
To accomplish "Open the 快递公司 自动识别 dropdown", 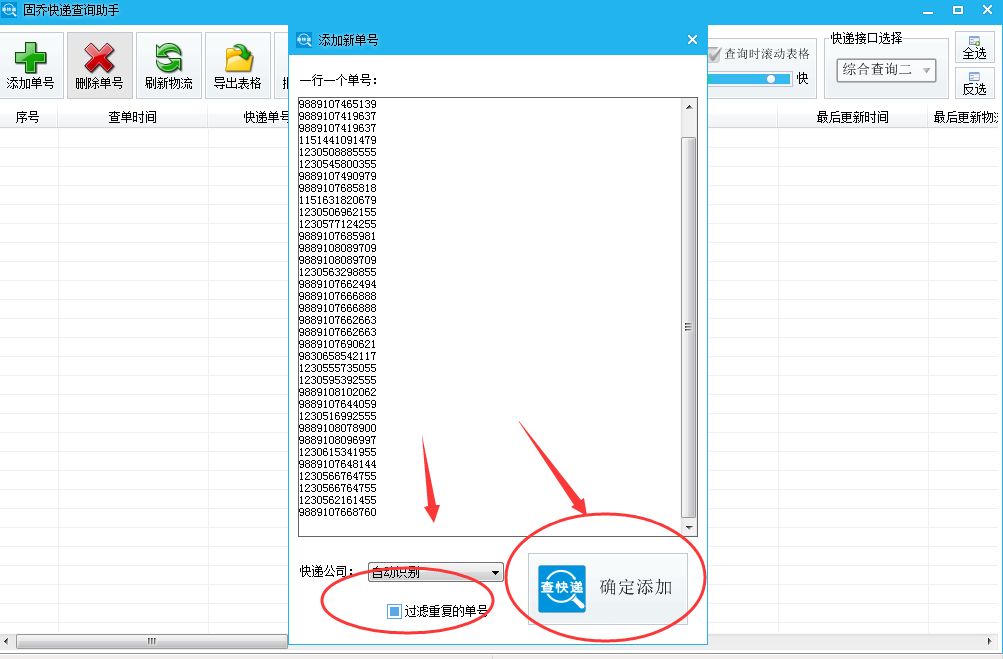I will (436, 572).
